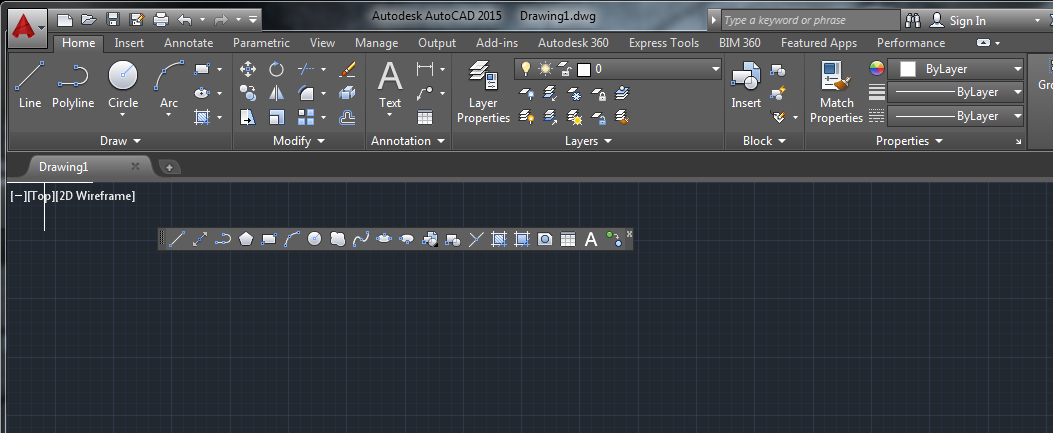Open Layer Properties manager
The image size is (1053, 433).
pos(484,91)
